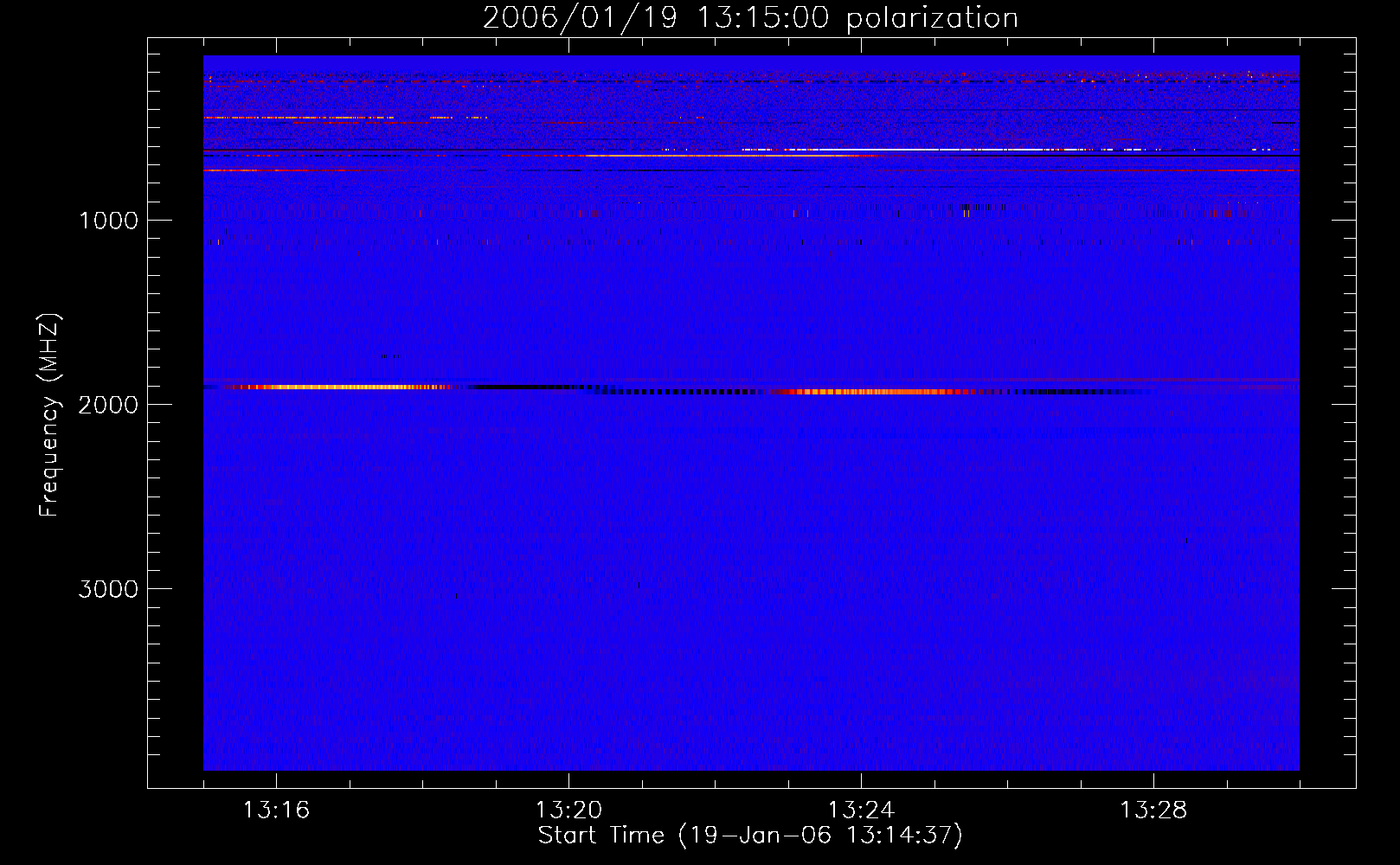Click the plot title '2006/01/19 13:15:00 polarization'

(750, 17)
